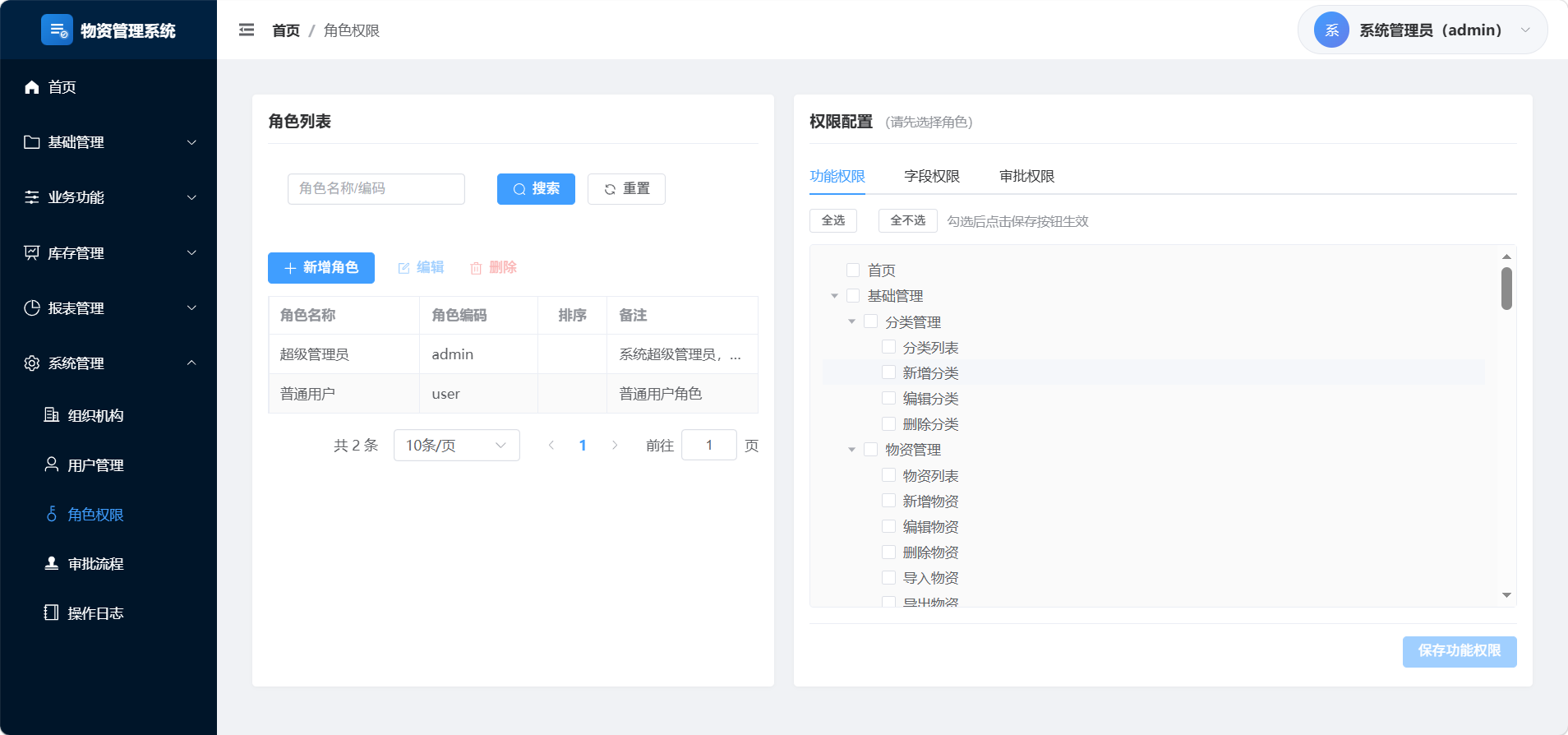Screen dimensions: 1568x735
Task: Select the 功能权限 tab
Action: [x=837, y=176]
